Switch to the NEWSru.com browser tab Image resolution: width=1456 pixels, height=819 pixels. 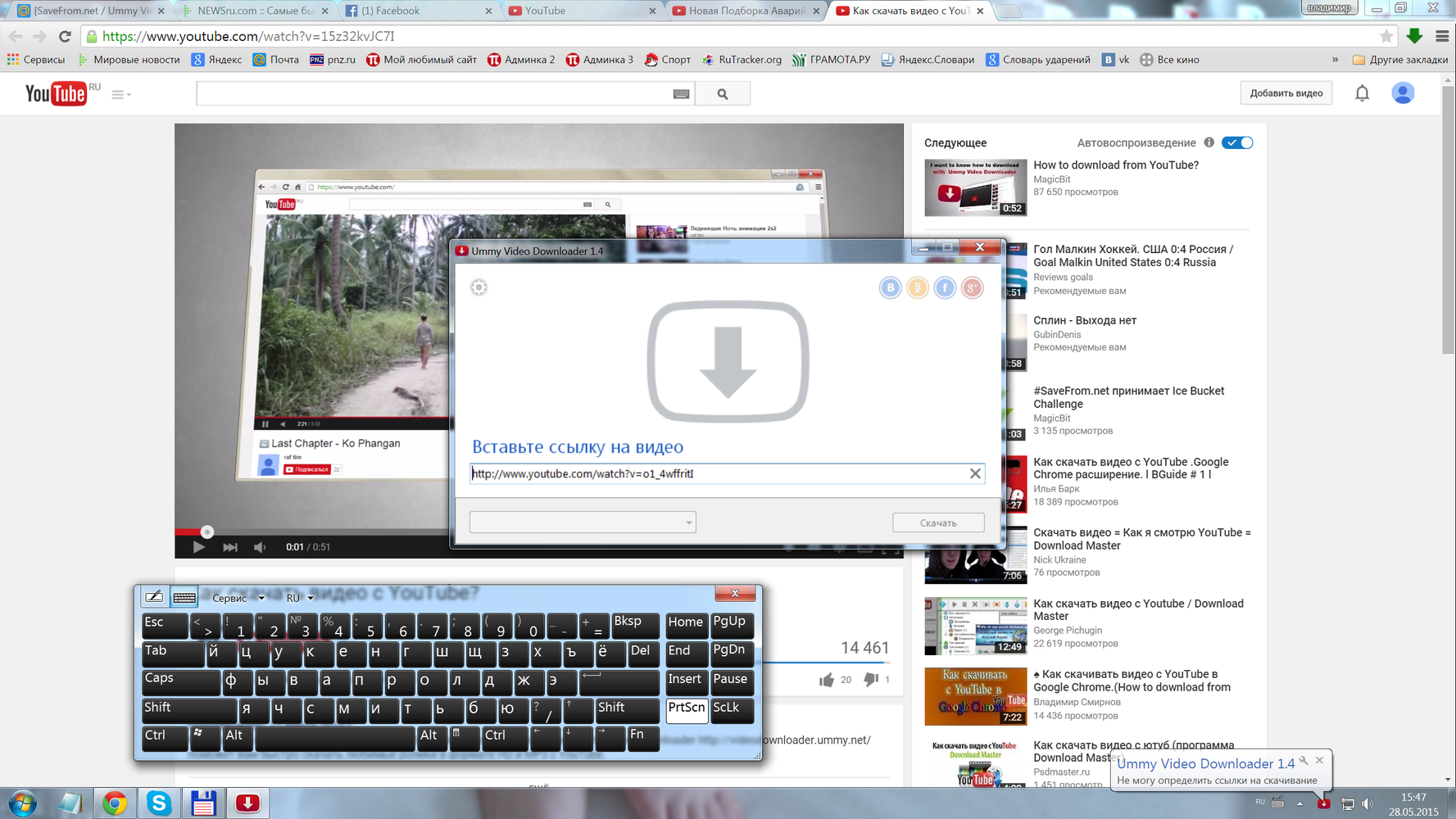point(256,11)
